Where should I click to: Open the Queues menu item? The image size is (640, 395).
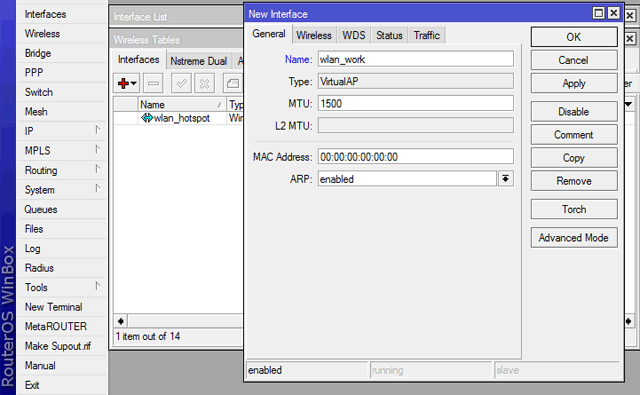point(62,209)
